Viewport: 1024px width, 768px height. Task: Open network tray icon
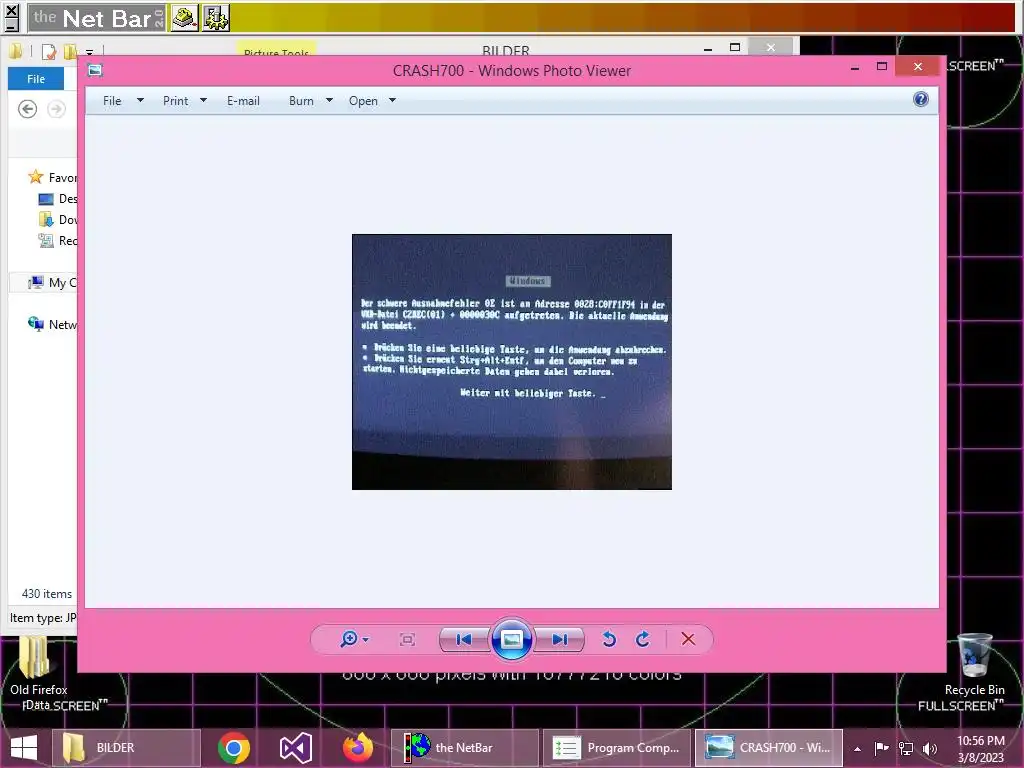click(906, 748)
